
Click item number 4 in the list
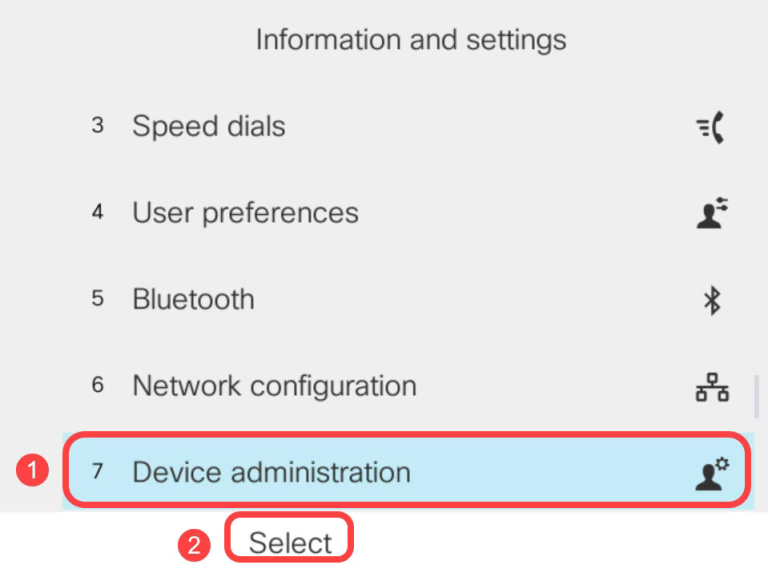point(97,213)
